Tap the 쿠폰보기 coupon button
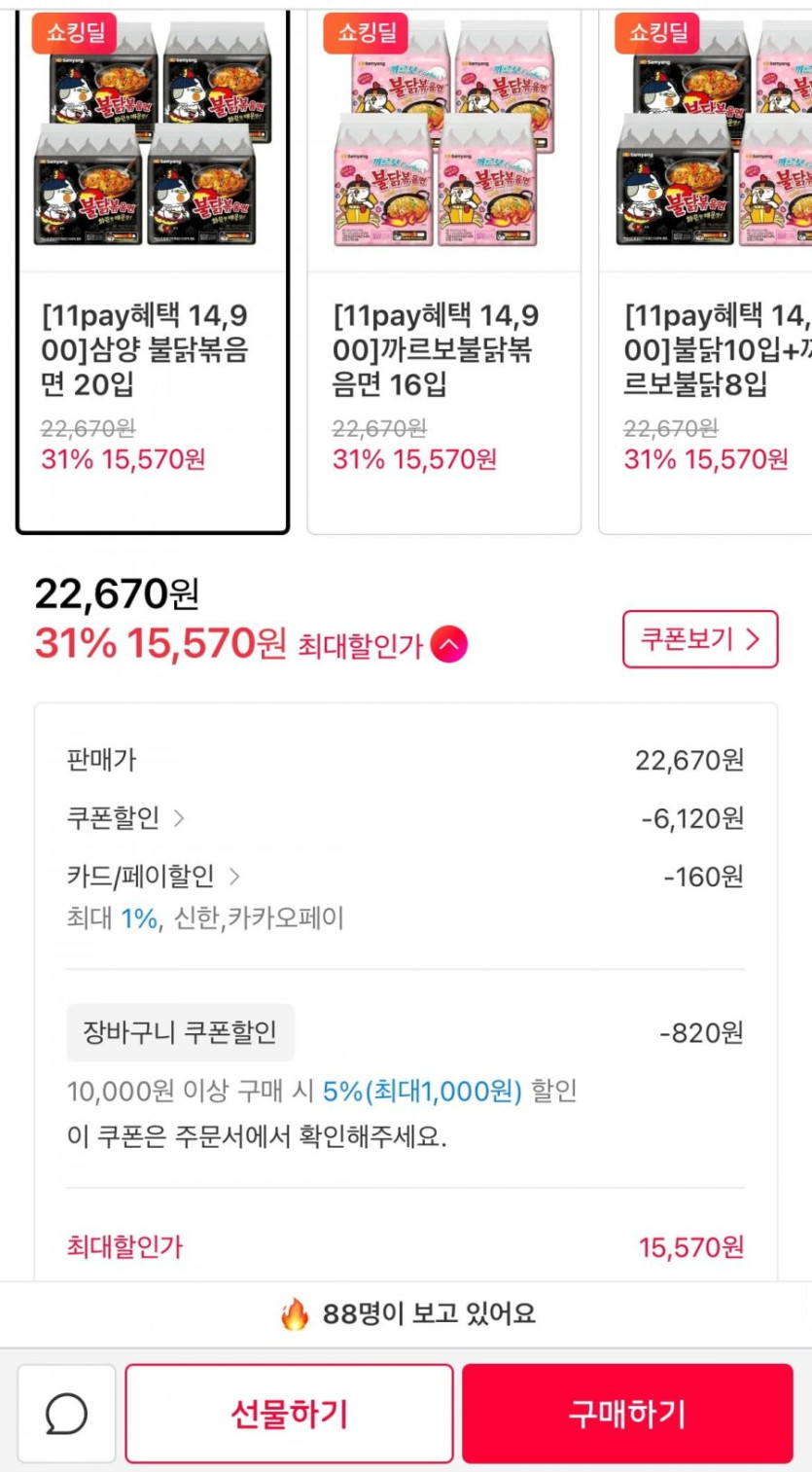 coord(699,639)
